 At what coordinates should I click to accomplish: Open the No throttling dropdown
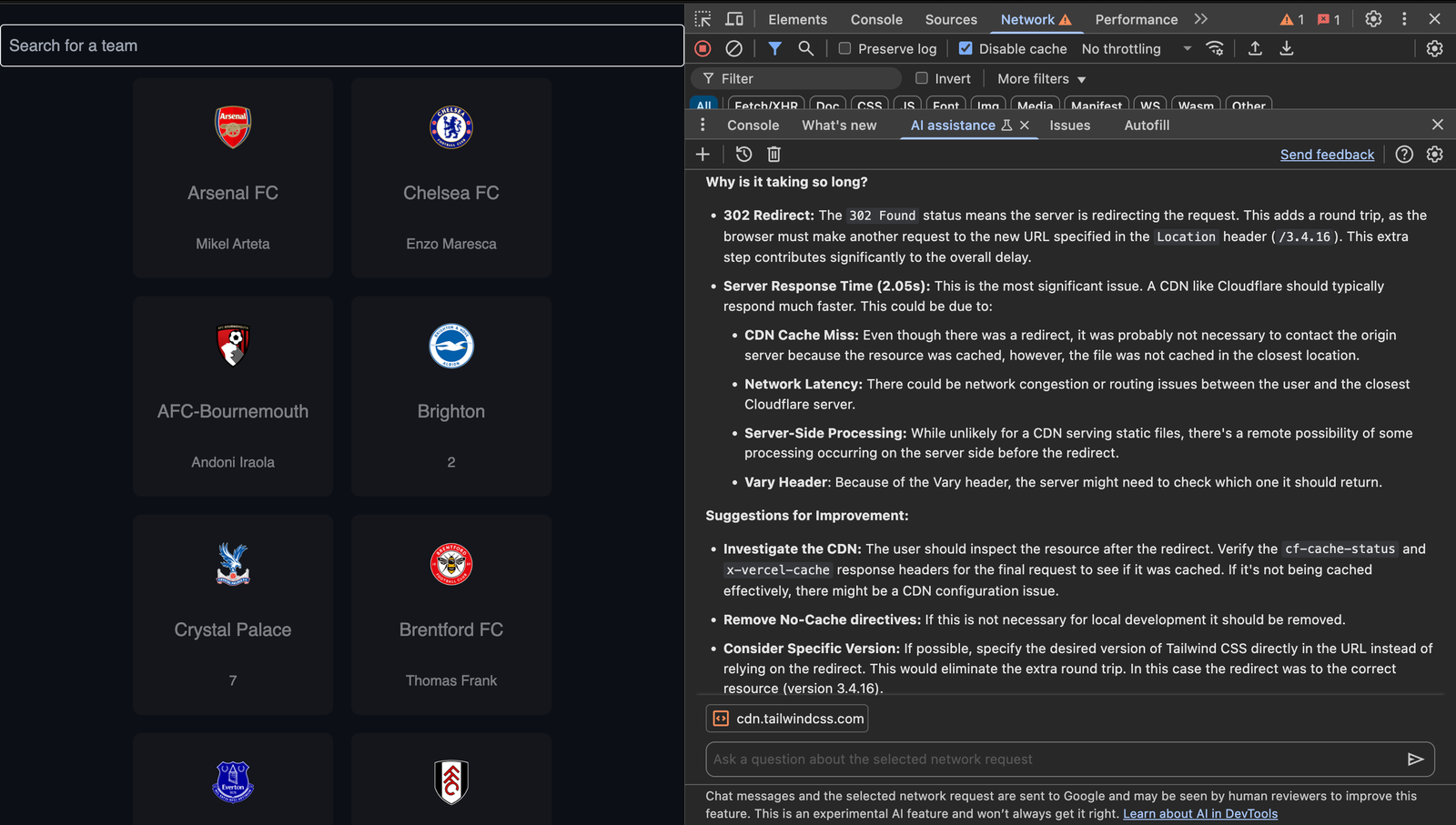pyautogui.click(x=1137, y=48)
